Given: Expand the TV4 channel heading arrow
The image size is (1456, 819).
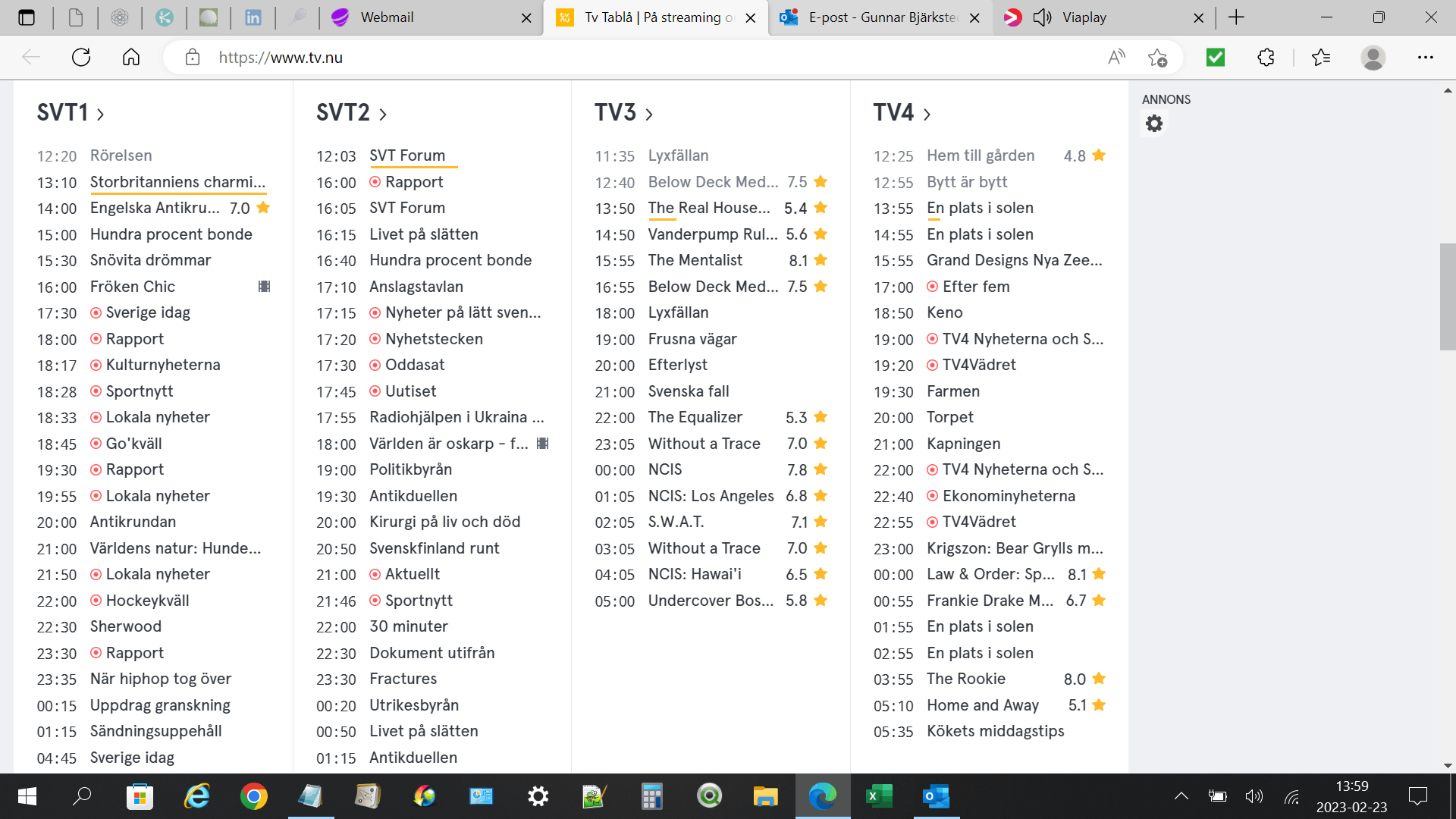Looking at the screenshot, I should coord(927,115).
